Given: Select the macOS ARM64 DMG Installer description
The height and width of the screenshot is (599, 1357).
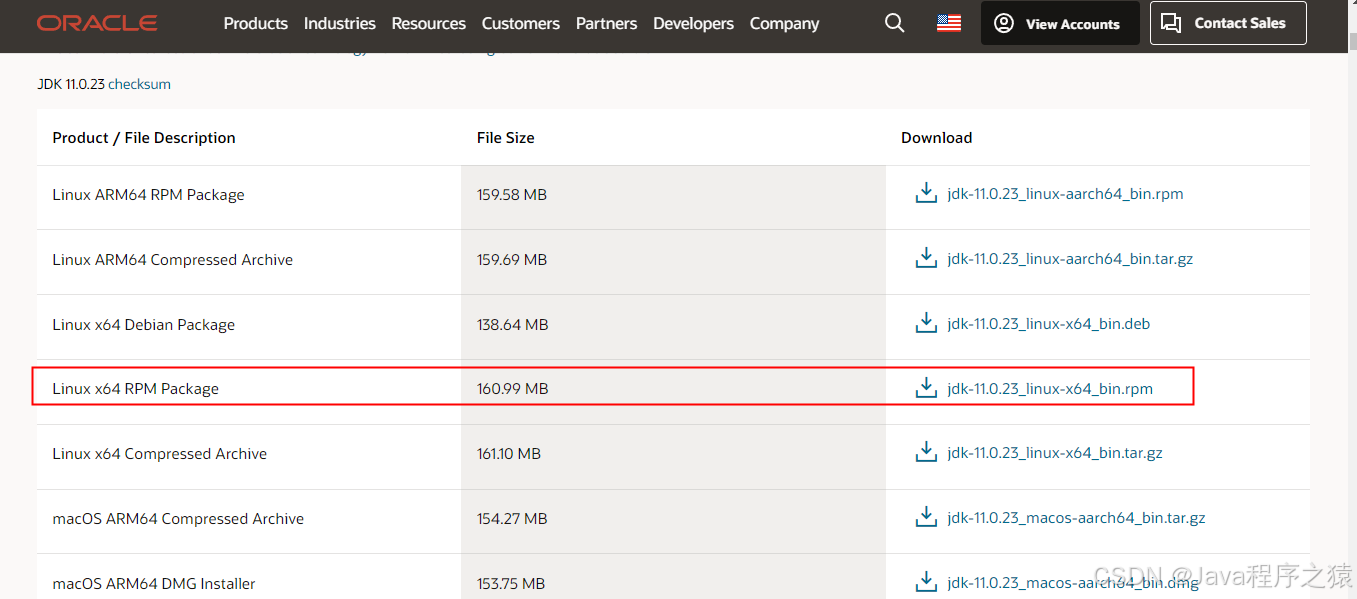Looking at the screenshot, I should 154,584.
